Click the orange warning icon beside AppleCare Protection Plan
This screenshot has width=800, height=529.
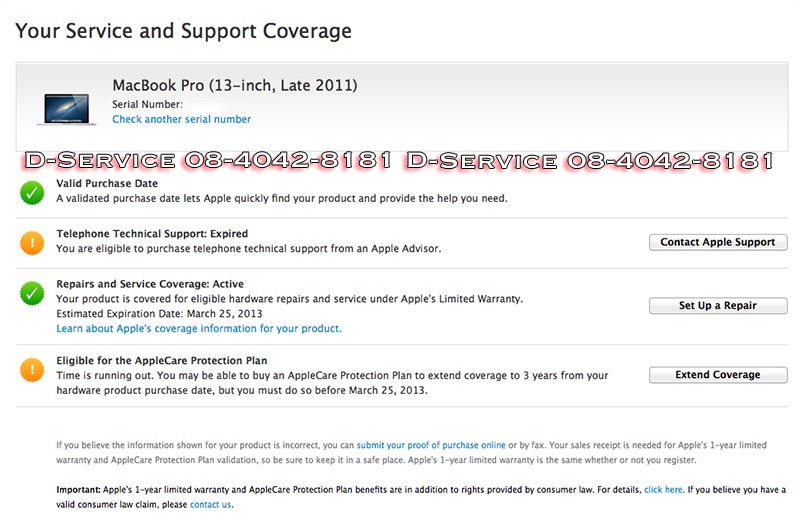(x=32, y=369)
